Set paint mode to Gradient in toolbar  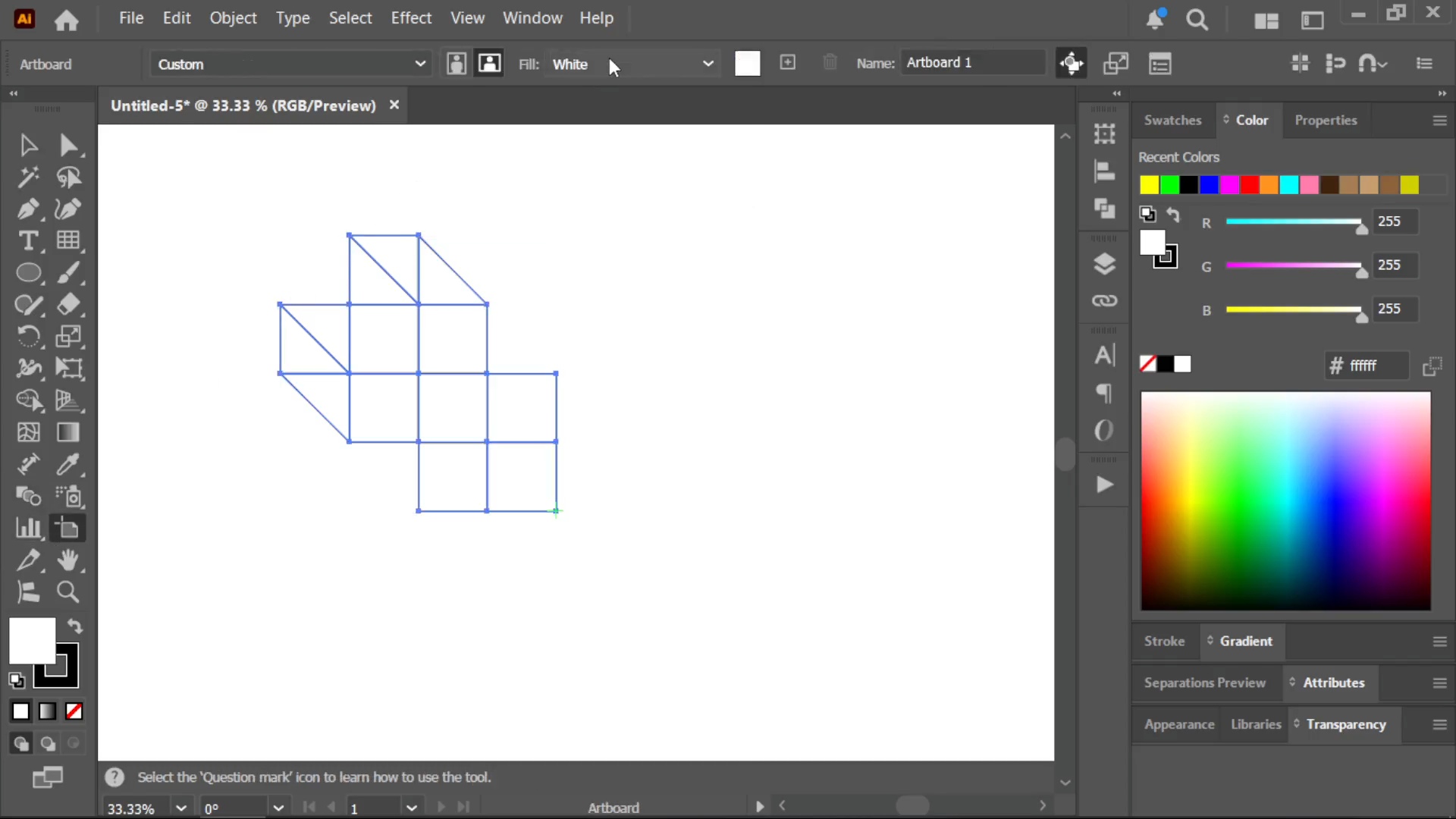pos(47,711)
